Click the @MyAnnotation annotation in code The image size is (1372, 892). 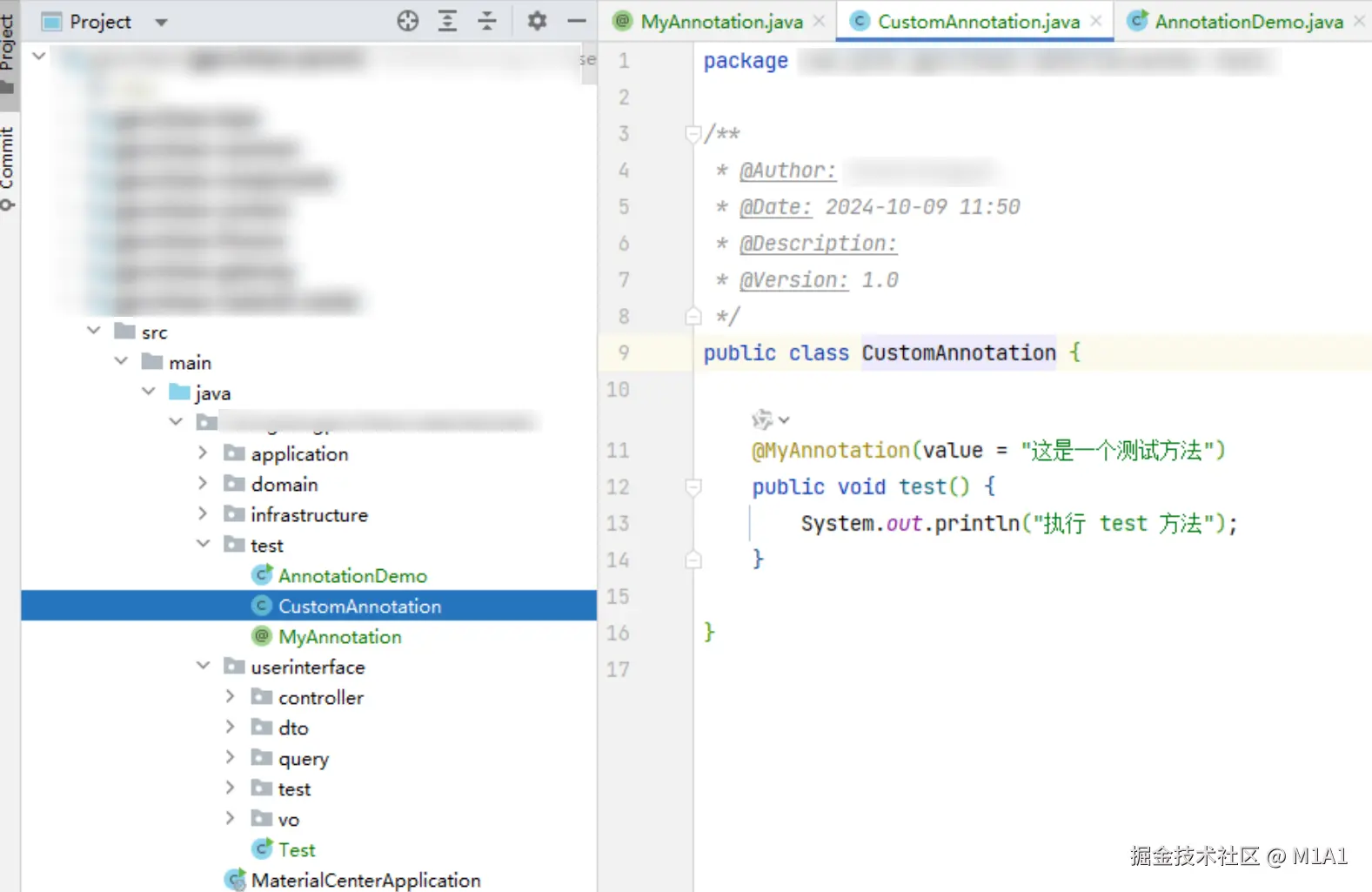point(831,450)
